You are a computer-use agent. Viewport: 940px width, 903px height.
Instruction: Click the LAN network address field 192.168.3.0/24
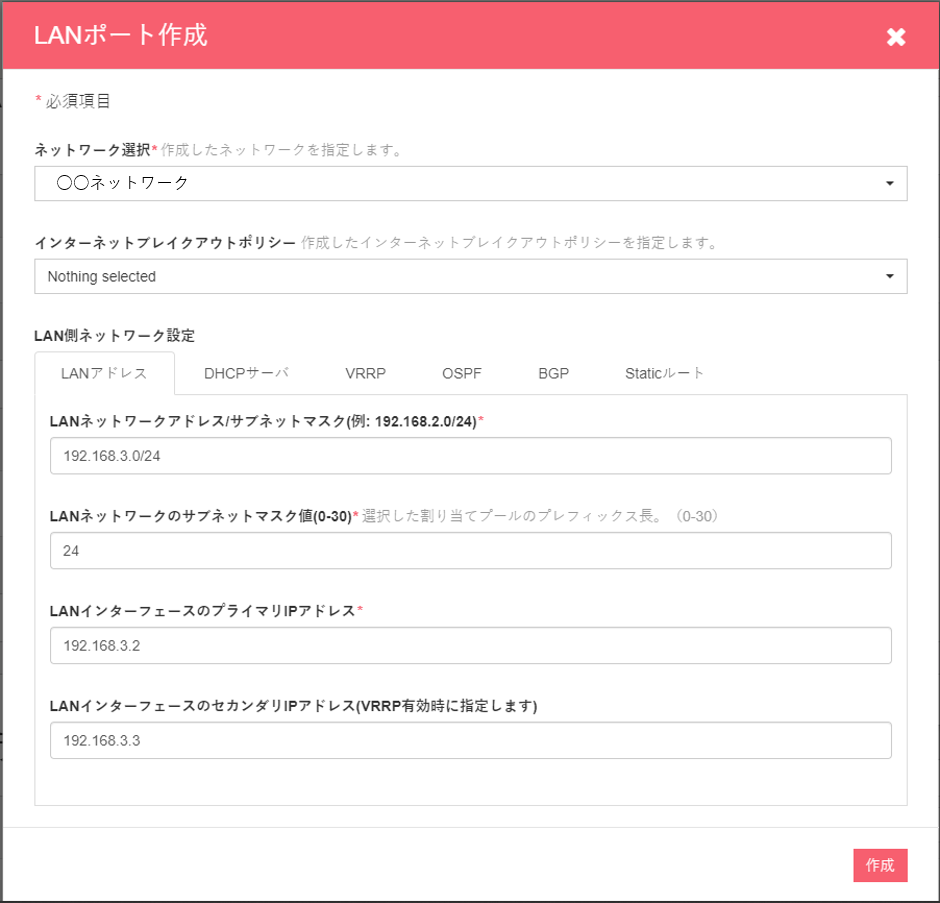(471, 456)
